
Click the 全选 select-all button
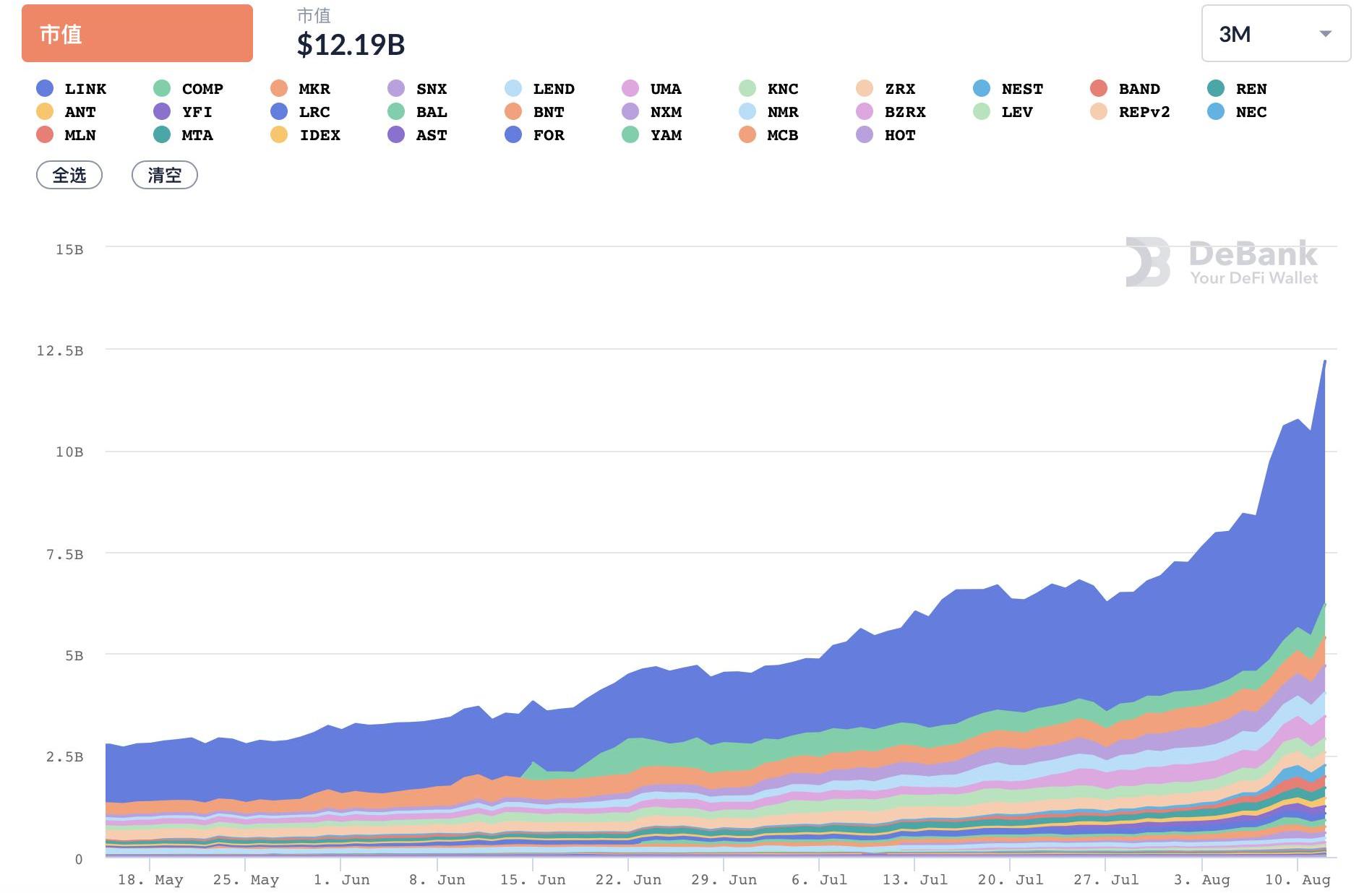(69, 175)
